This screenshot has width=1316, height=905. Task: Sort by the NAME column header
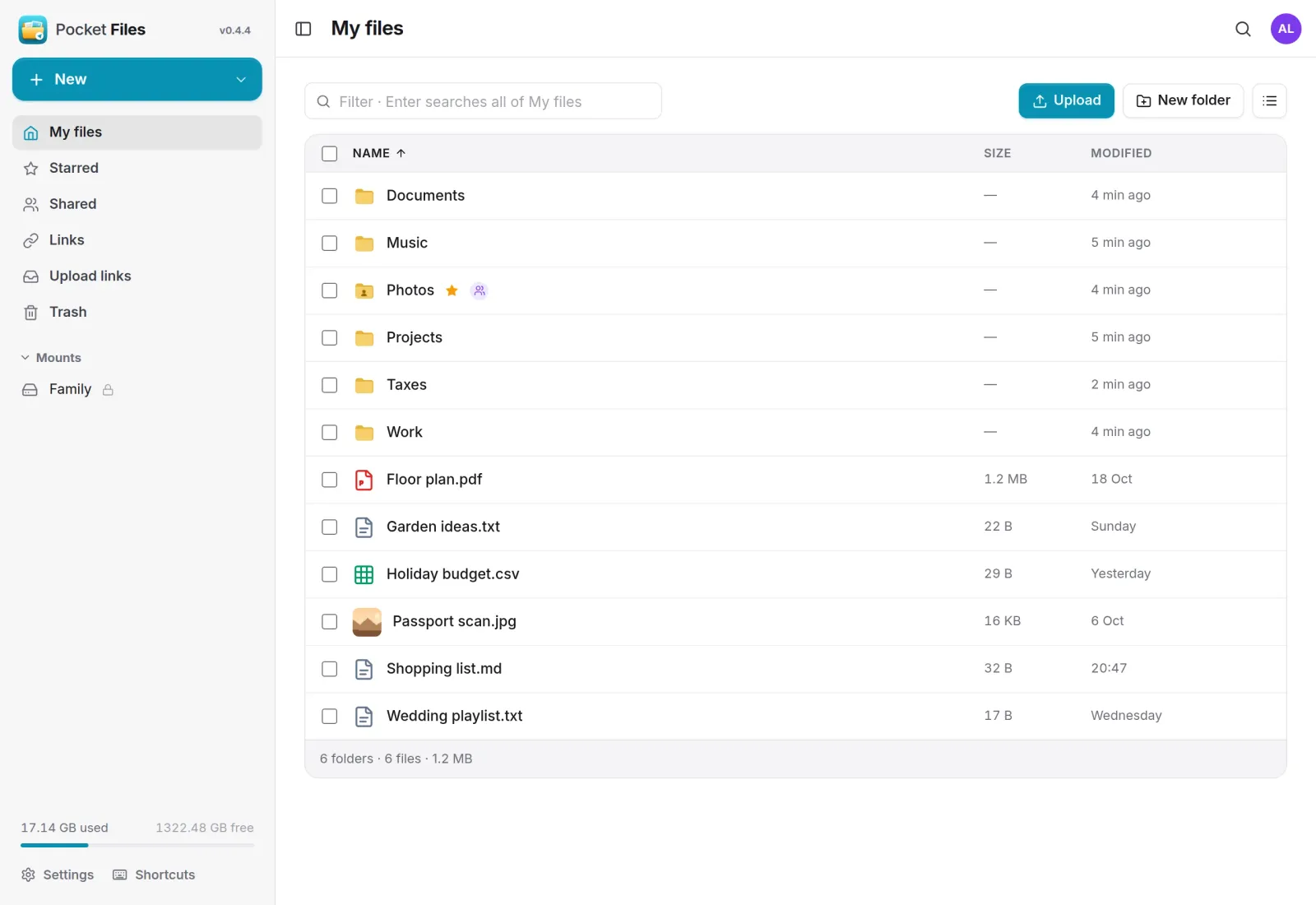point(379,153)
